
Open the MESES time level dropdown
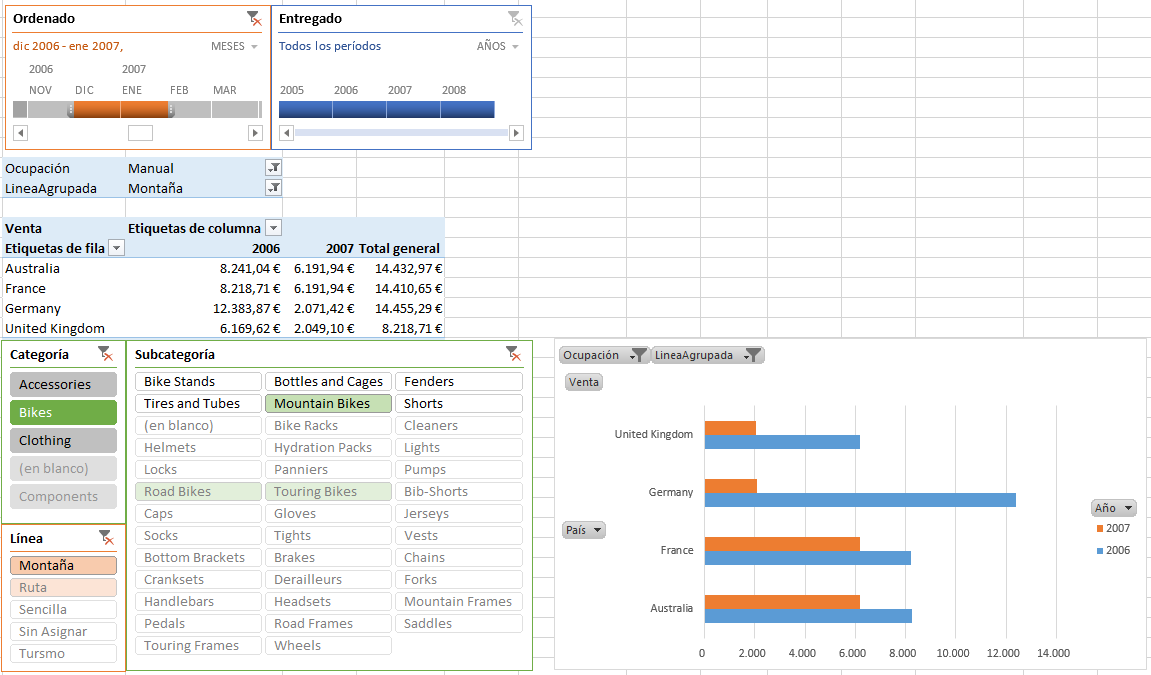pyautogui.click(x=235, y=47)
